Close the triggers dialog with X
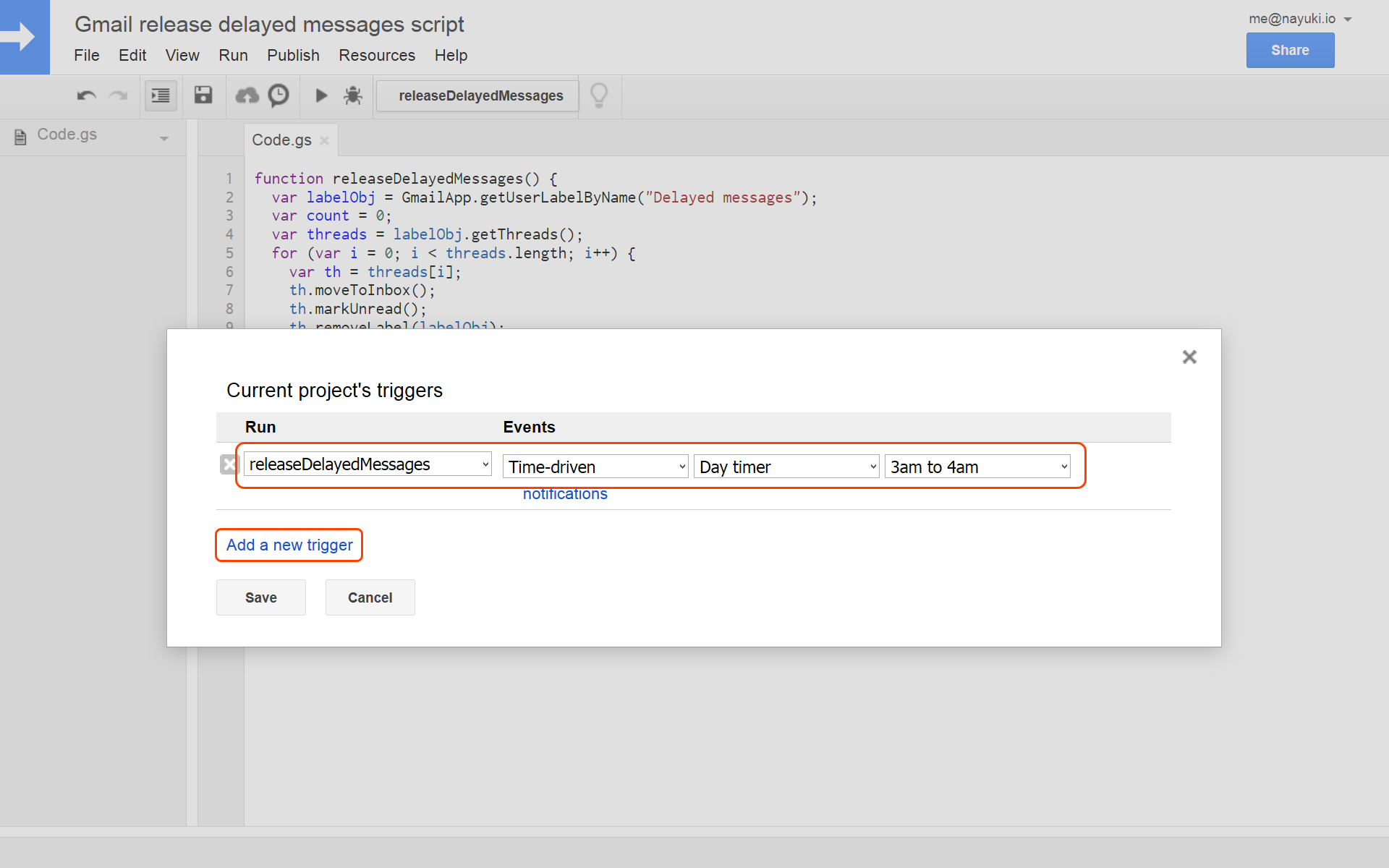The height and width of the screenshot is (868, 1389). click(x=1189, y=357)
